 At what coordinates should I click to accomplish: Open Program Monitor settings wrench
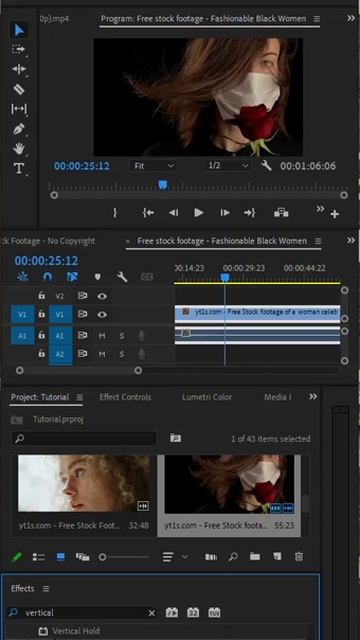pos(266,165)
